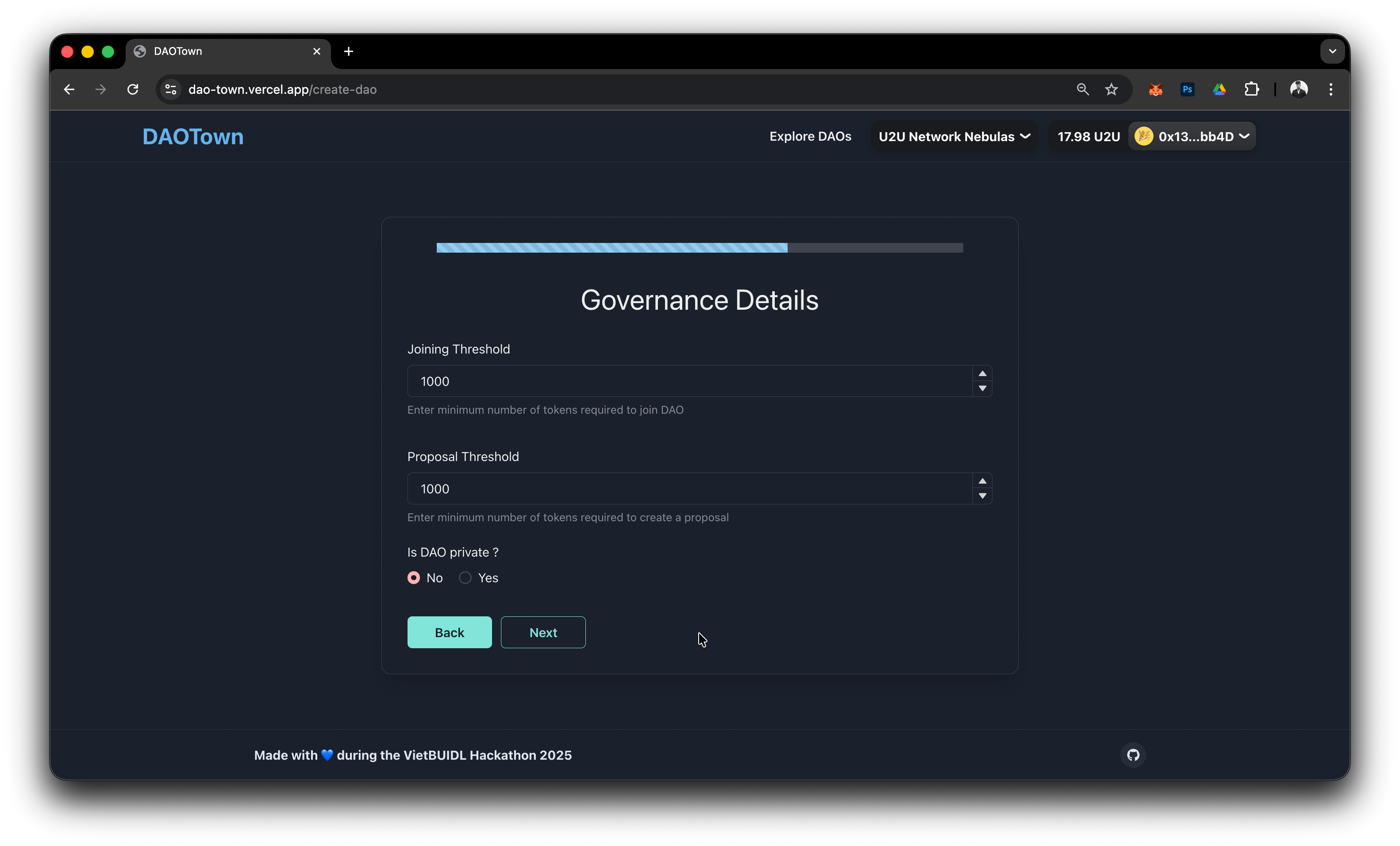Increase Joining Threshold with up arrow
The width and height of the screenshot is (1400, 846).
click(x=982, y=373)
